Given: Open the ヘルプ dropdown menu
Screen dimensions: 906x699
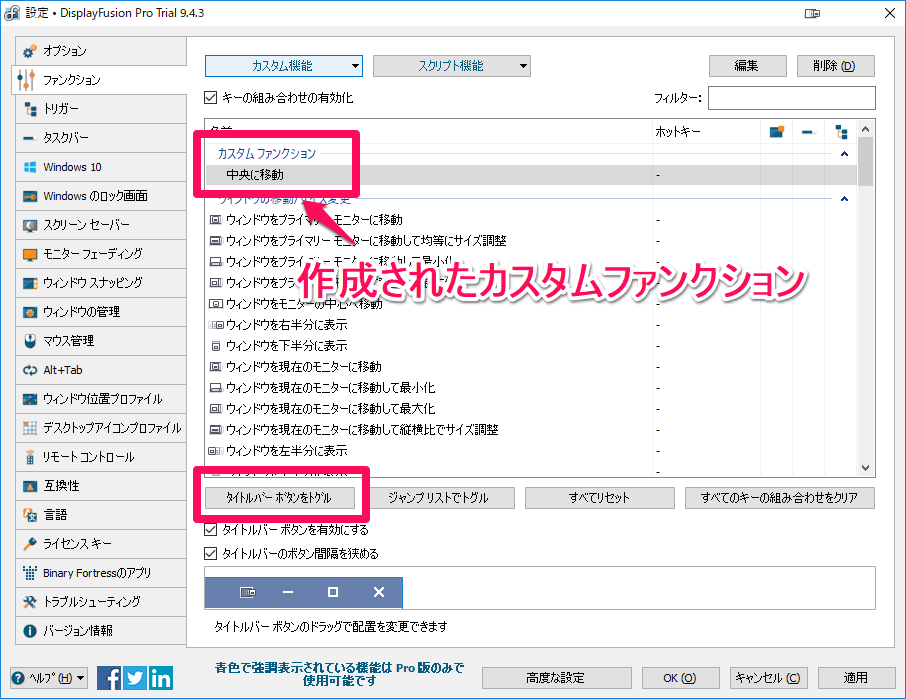Looking at the screenshot, I should click(x=49, y=678).
